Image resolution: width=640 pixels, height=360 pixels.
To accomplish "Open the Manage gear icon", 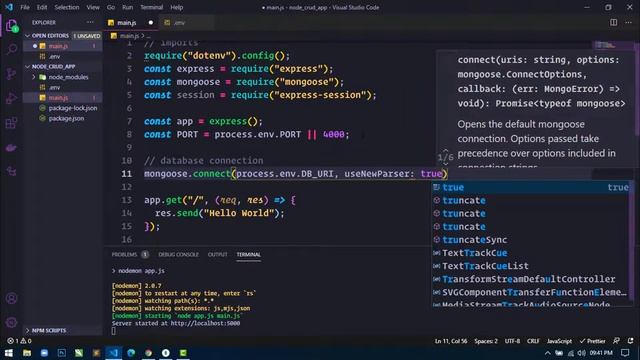I will pyautogui.click(x=12, y=322).
